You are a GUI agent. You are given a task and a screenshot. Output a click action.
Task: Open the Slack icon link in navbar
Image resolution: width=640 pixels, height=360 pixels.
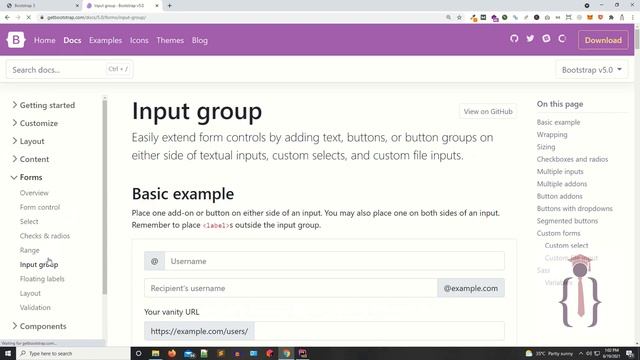click(546, 39)
